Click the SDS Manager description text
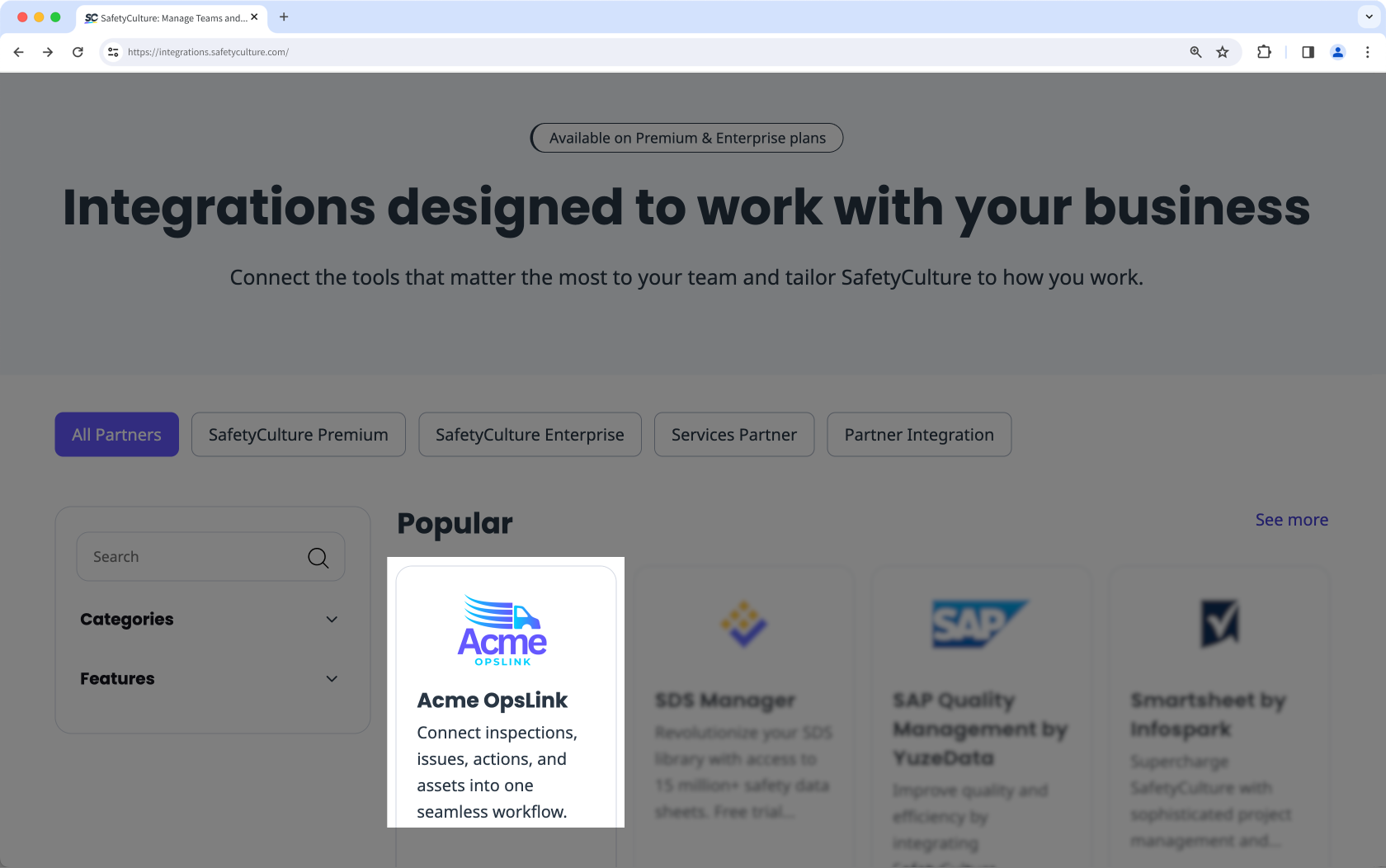 tap(743, 772)
